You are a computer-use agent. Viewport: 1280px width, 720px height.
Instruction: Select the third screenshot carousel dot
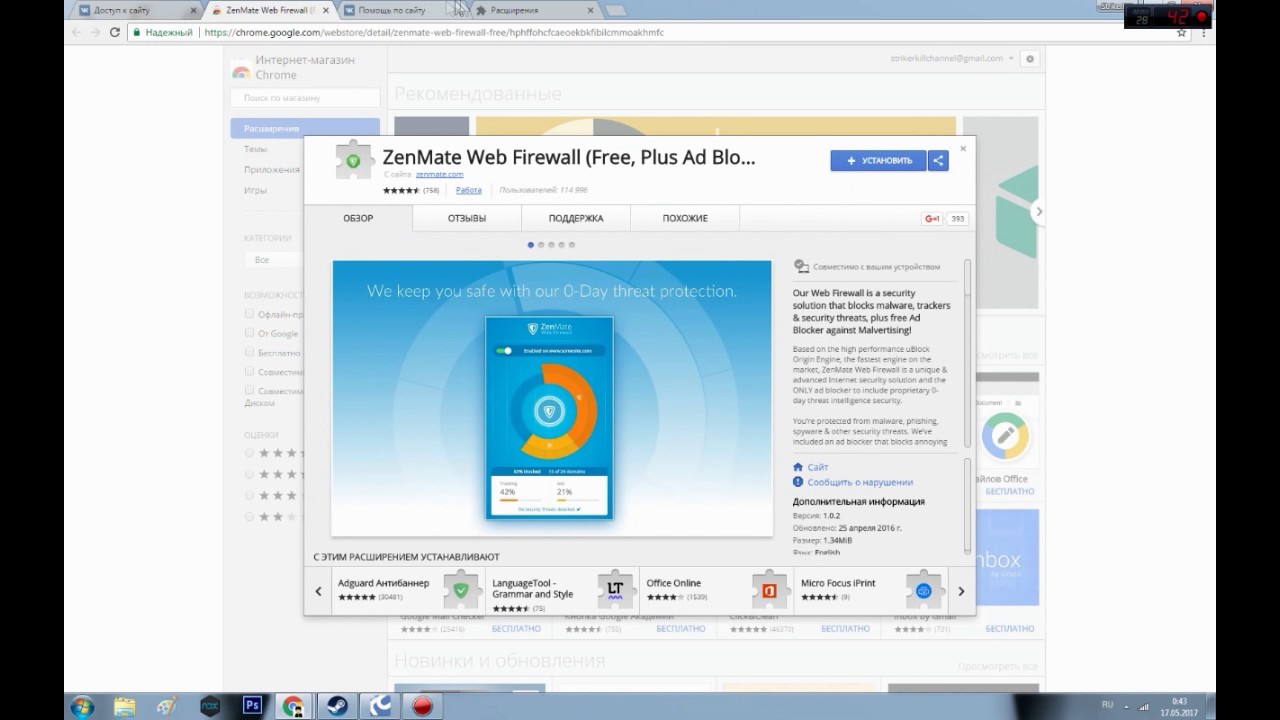tap(551, 244)
